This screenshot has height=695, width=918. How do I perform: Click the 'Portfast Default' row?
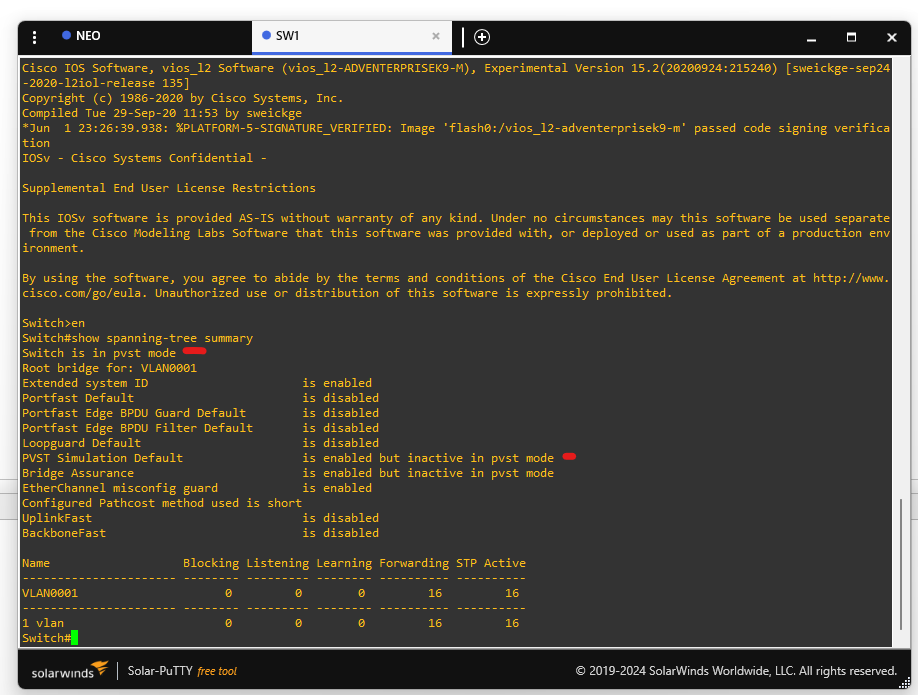click(x=200, y=398)
